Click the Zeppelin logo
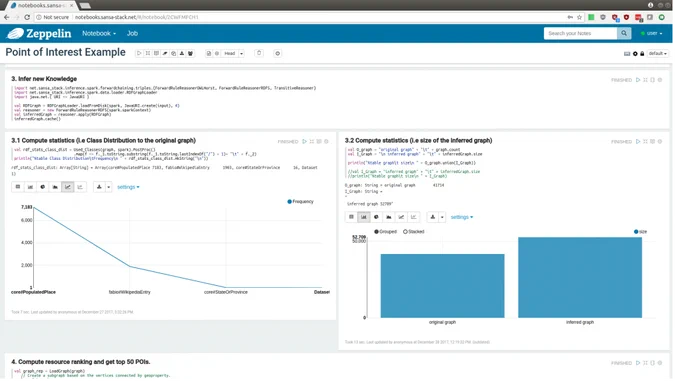680x386 pixels. click(x=39, y=33)
